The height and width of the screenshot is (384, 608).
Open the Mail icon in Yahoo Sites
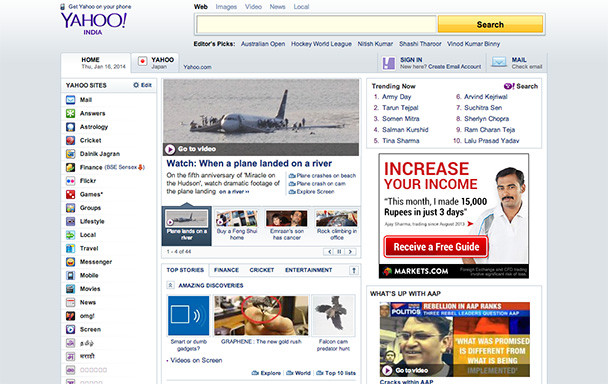click(x=70, y=100)
